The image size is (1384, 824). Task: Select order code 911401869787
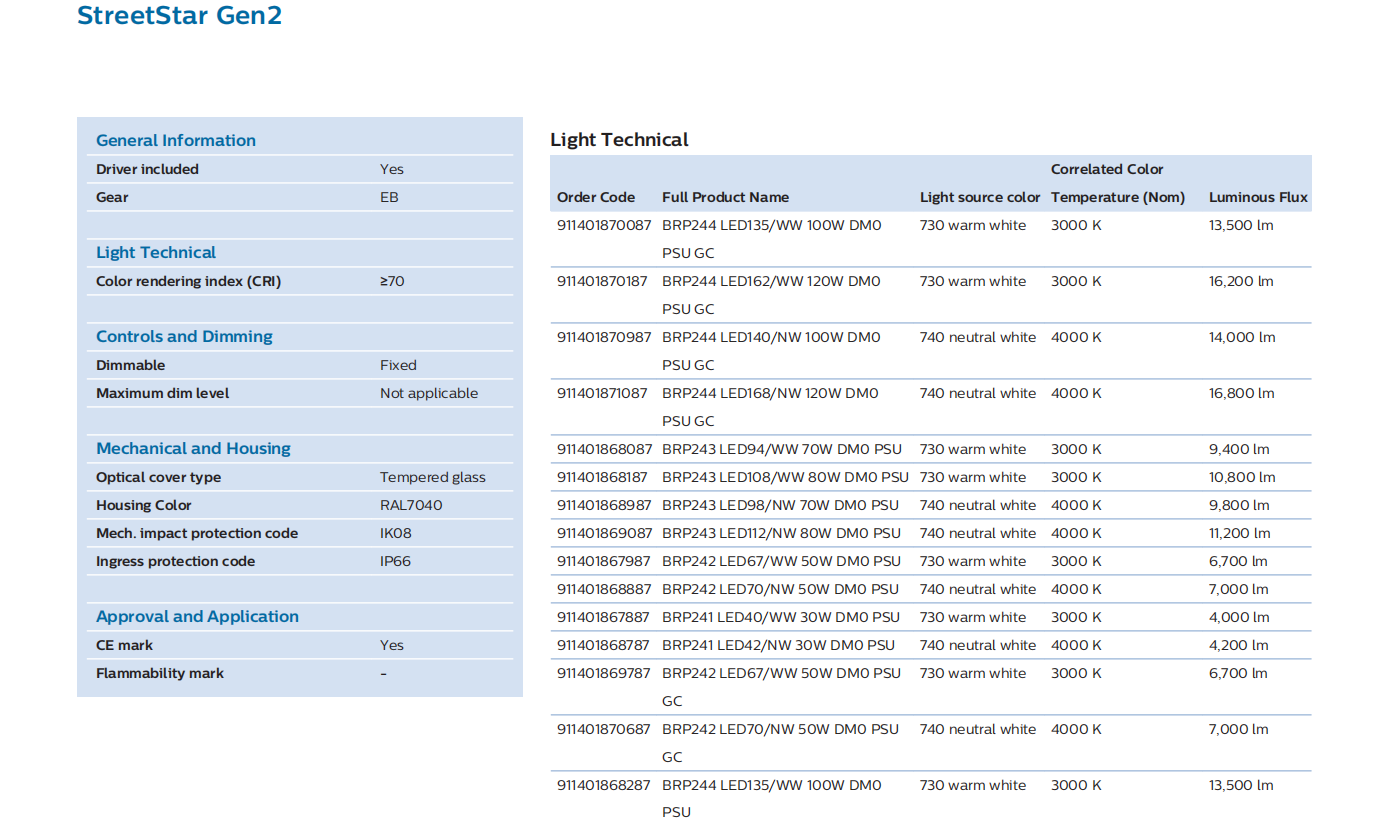point(603,673)
